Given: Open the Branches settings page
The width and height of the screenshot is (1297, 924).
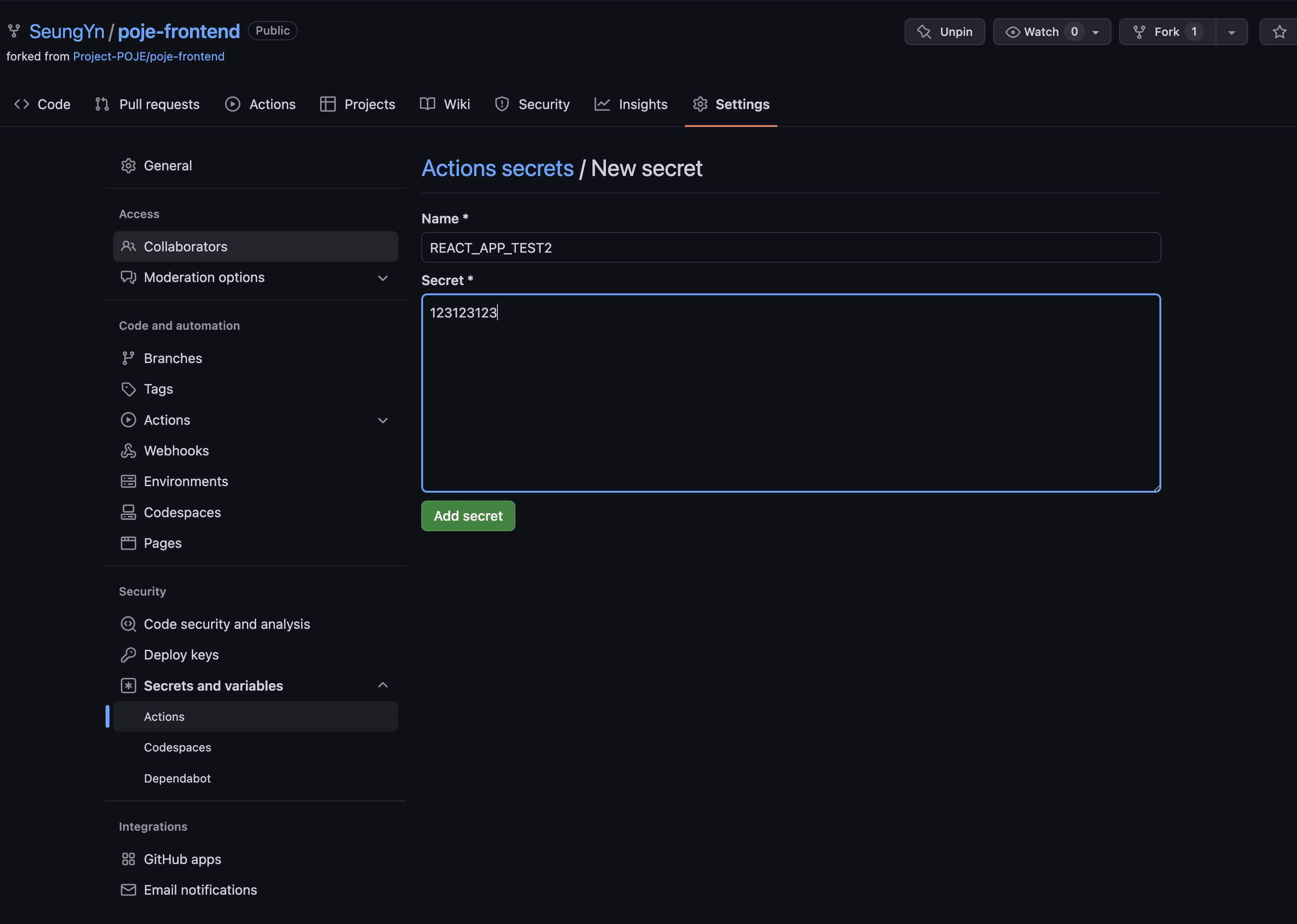Looking at the screenshot, I should tap(255, 358).
